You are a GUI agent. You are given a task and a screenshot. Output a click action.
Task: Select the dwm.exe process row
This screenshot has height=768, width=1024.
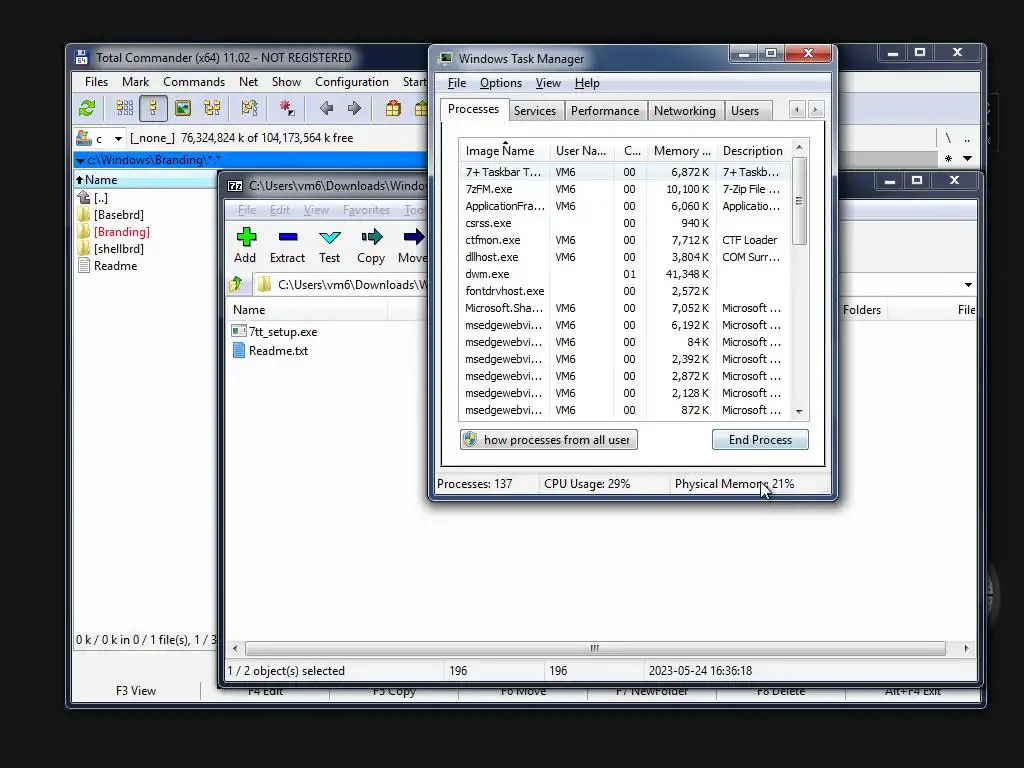pos(624,274)
